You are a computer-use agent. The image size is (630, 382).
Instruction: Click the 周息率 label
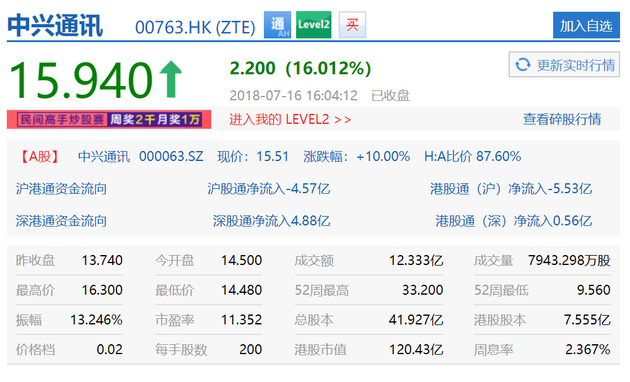pyautogui.click(x=493, y=349)
